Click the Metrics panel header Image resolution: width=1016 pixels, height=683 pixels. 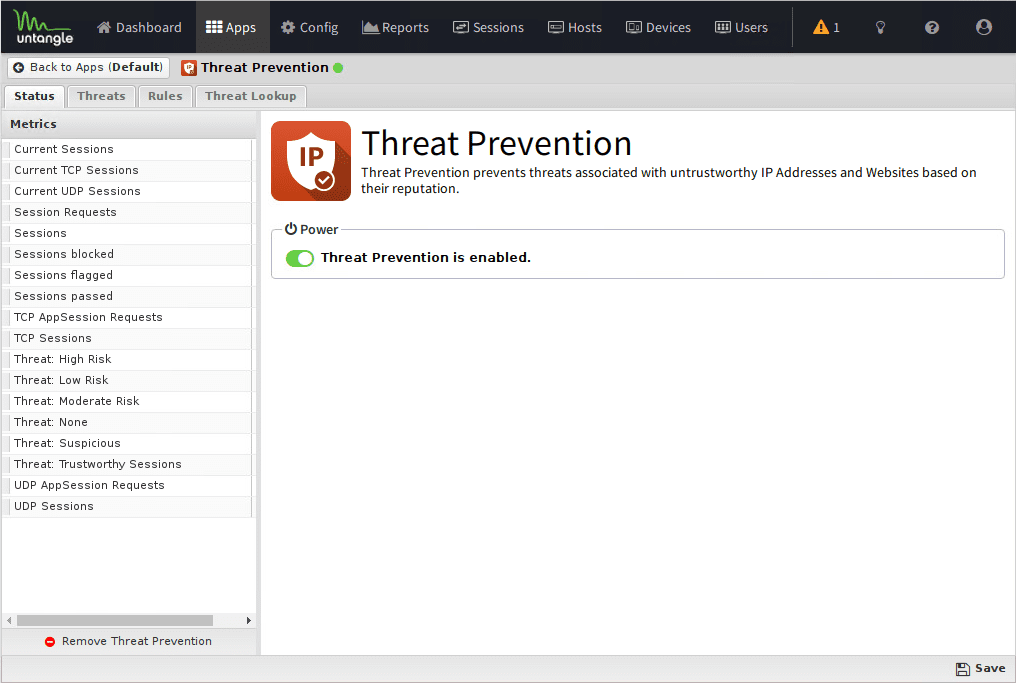pyautogui.click(x=129, y=124)
